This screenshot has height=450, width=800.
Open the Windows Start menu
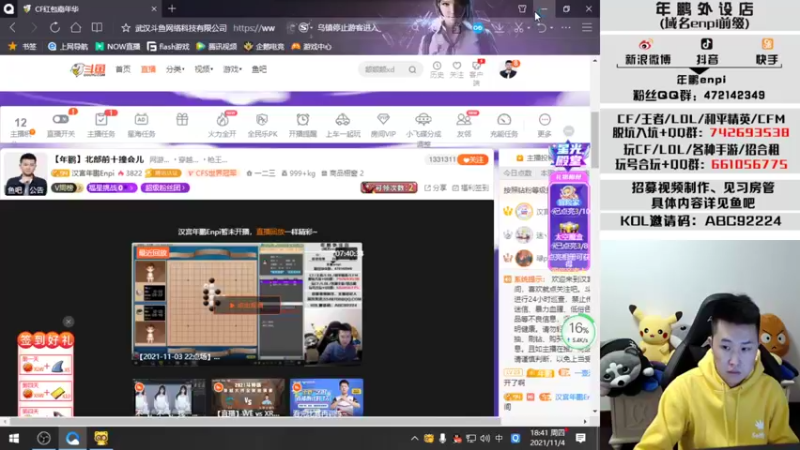coord(14,438)
